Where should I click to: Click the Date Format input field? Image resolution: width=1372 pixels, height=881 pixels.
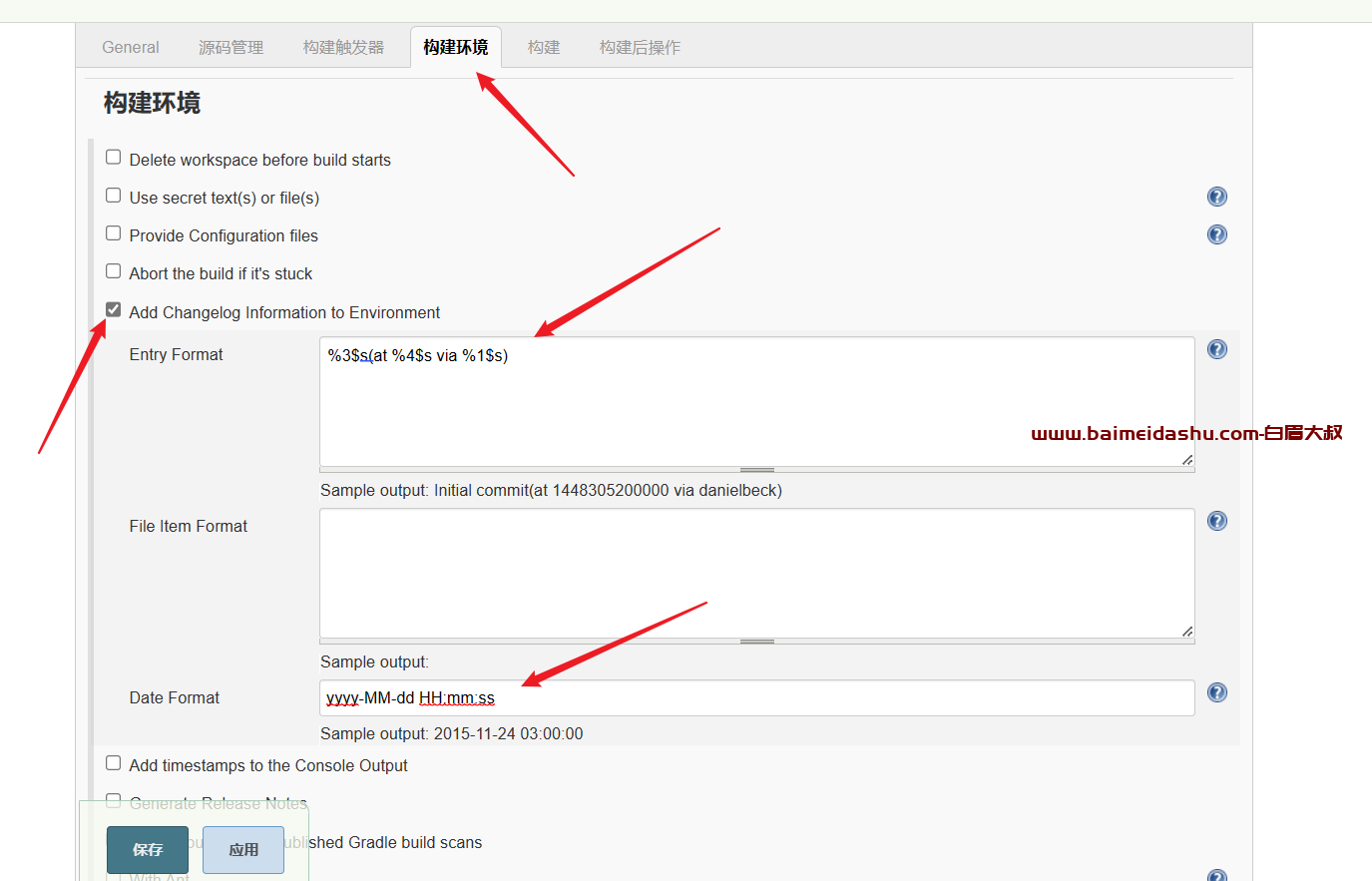757,697
